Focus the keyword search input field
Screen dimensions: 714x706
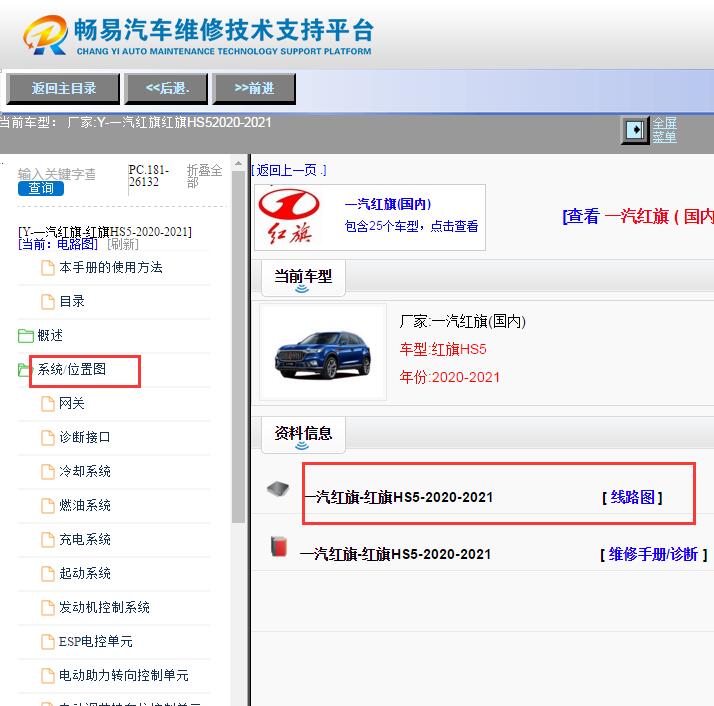click(x=57, y=174)
